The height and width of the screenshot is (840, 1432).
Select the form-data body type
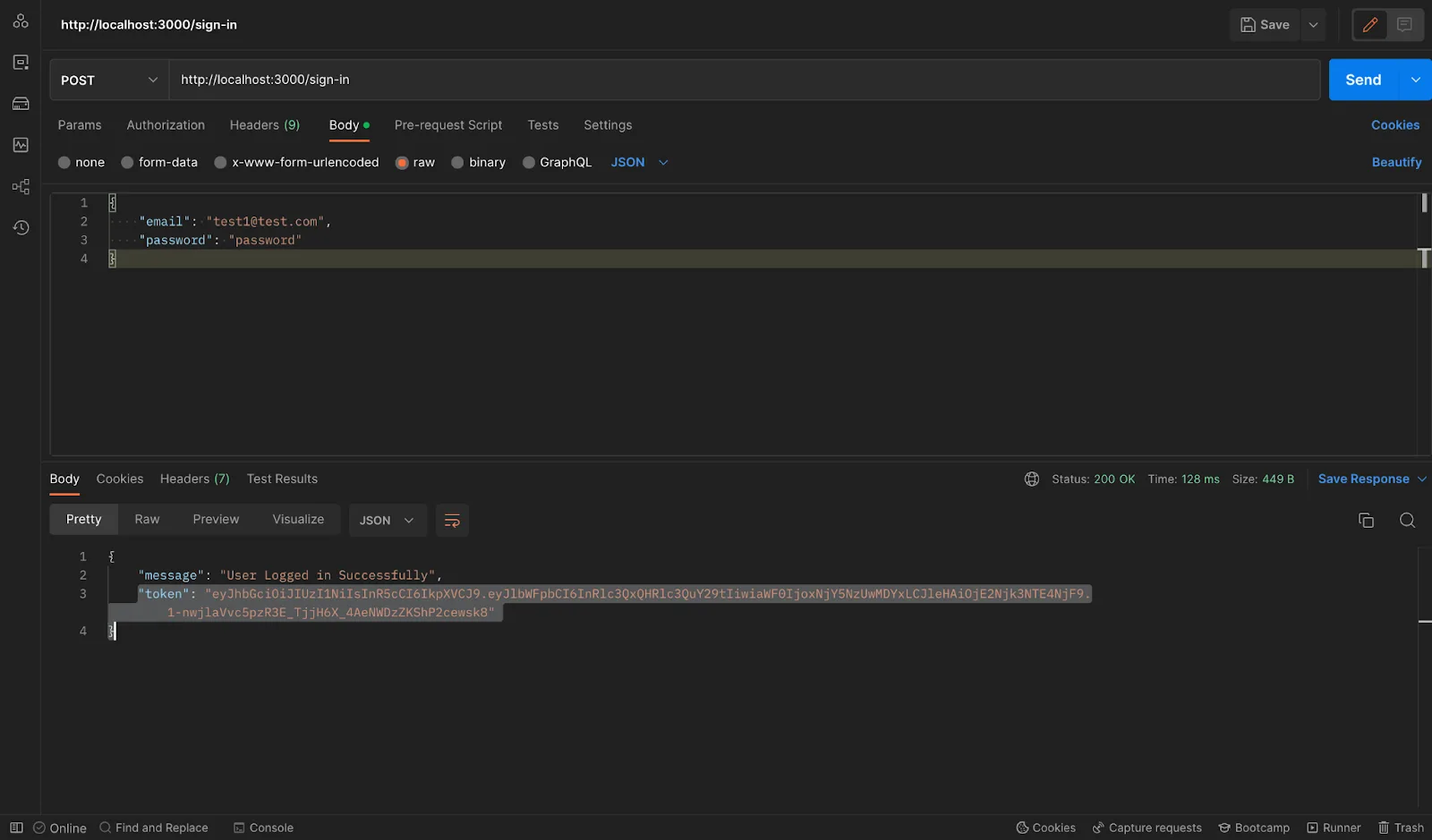pyautogui.click(x=159, y=162)
